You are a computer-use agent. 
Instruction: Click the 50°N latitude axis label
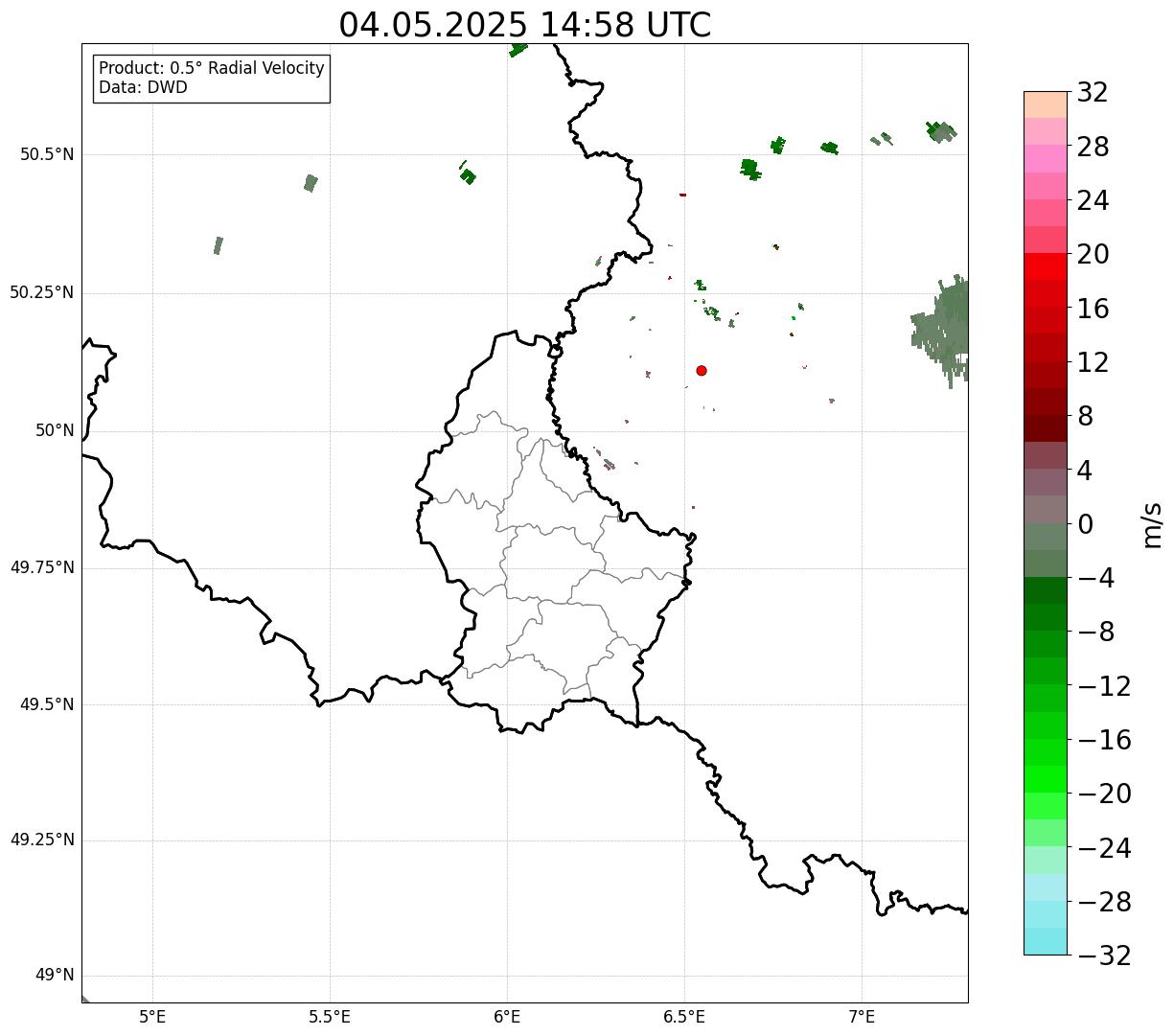pyautogui.click(x=55, y=430)
